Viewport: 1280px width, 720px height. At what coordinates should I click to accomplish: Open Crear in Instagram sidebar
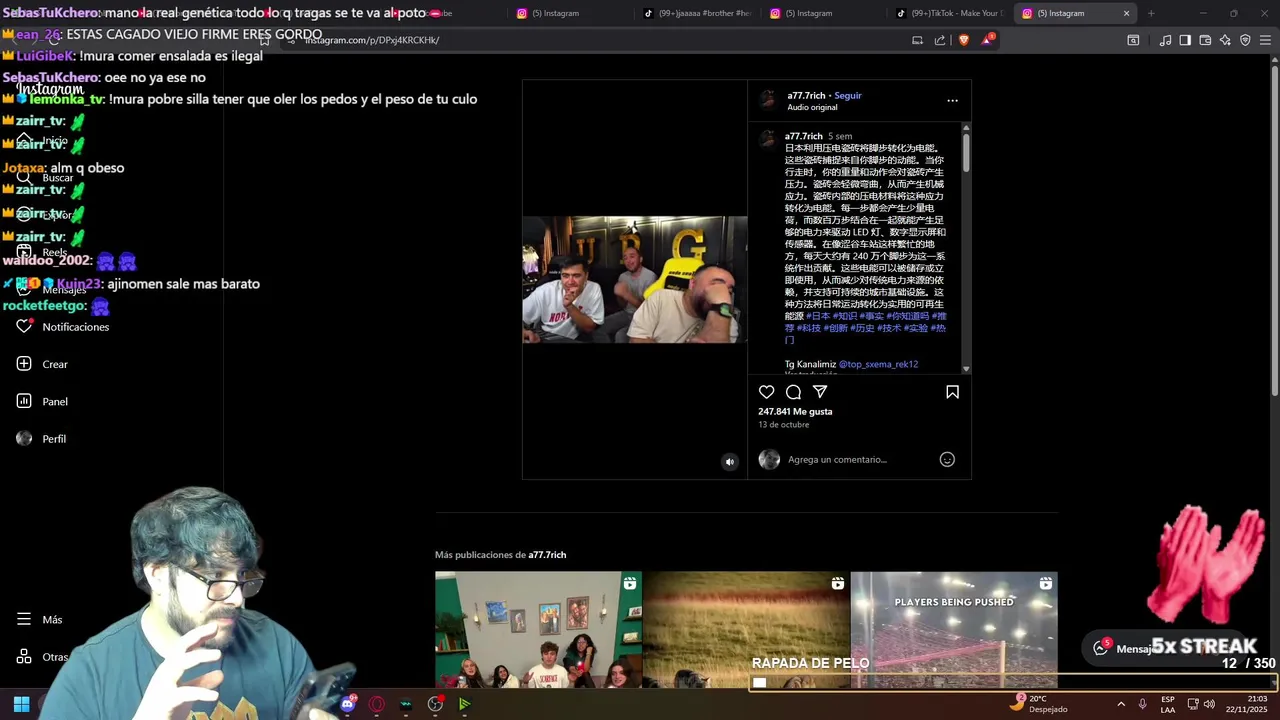(42, 364)
